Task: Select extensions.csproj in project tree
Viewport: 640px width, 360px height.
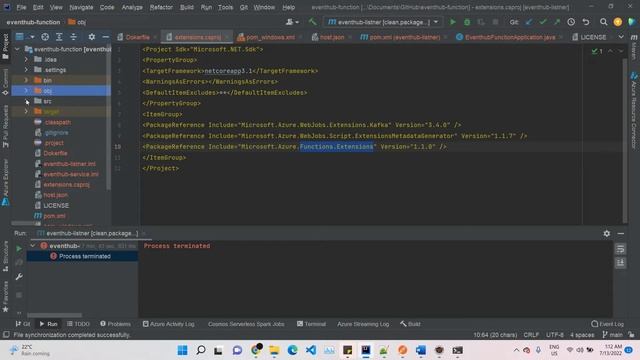Action: pyautogui.click(x=66, y=184)
